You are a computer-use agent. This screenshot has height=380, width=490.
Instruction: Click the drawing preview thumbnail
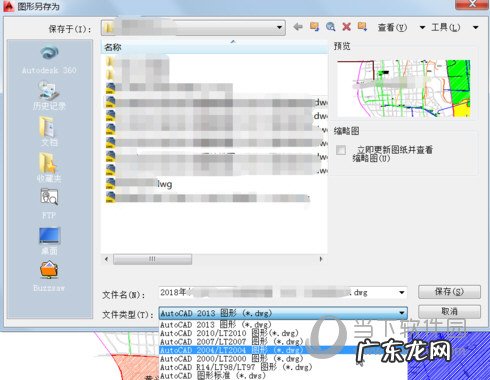pos(404,89)
